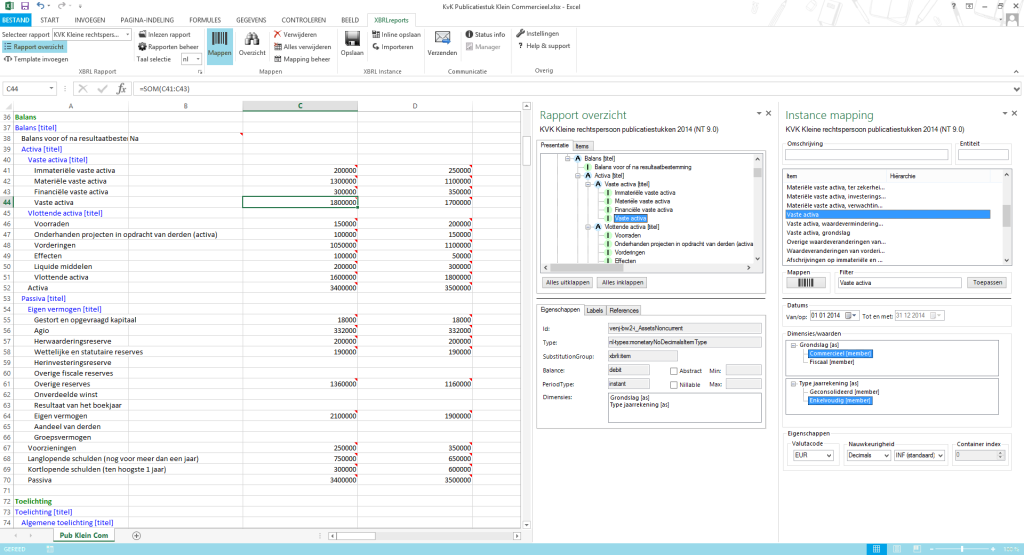Click the Undo arrow in quick access
The width and height of the screenshot is (1024, 555).
click(x=40, y=6)
